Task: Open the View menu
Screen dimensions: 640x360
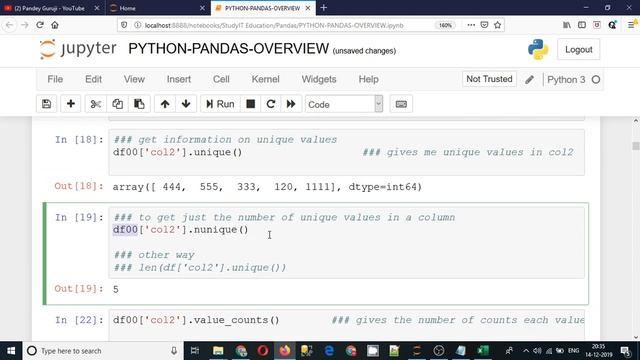Action: [x=134, y=79]
